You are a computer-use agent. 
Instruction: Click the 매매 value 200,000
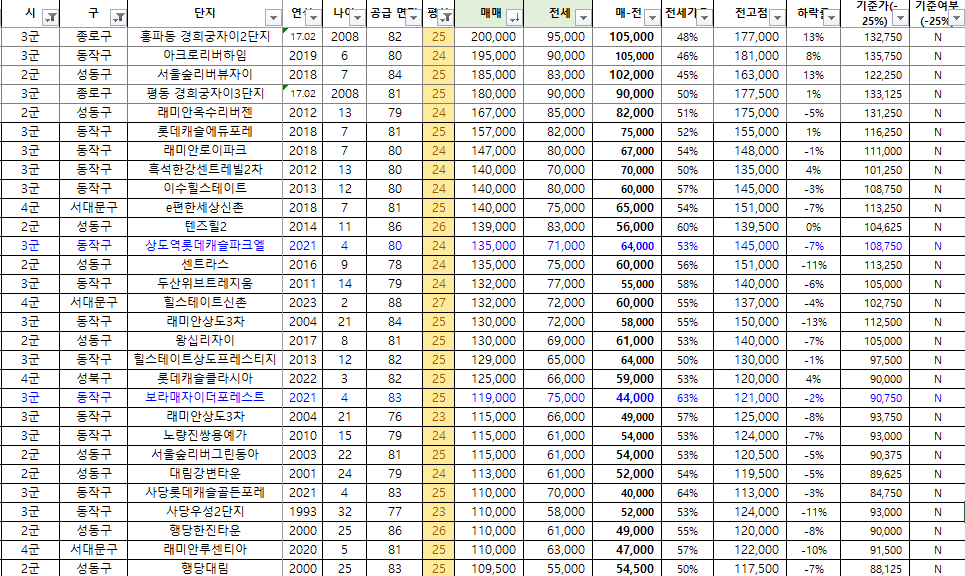[x=493, y=37]
